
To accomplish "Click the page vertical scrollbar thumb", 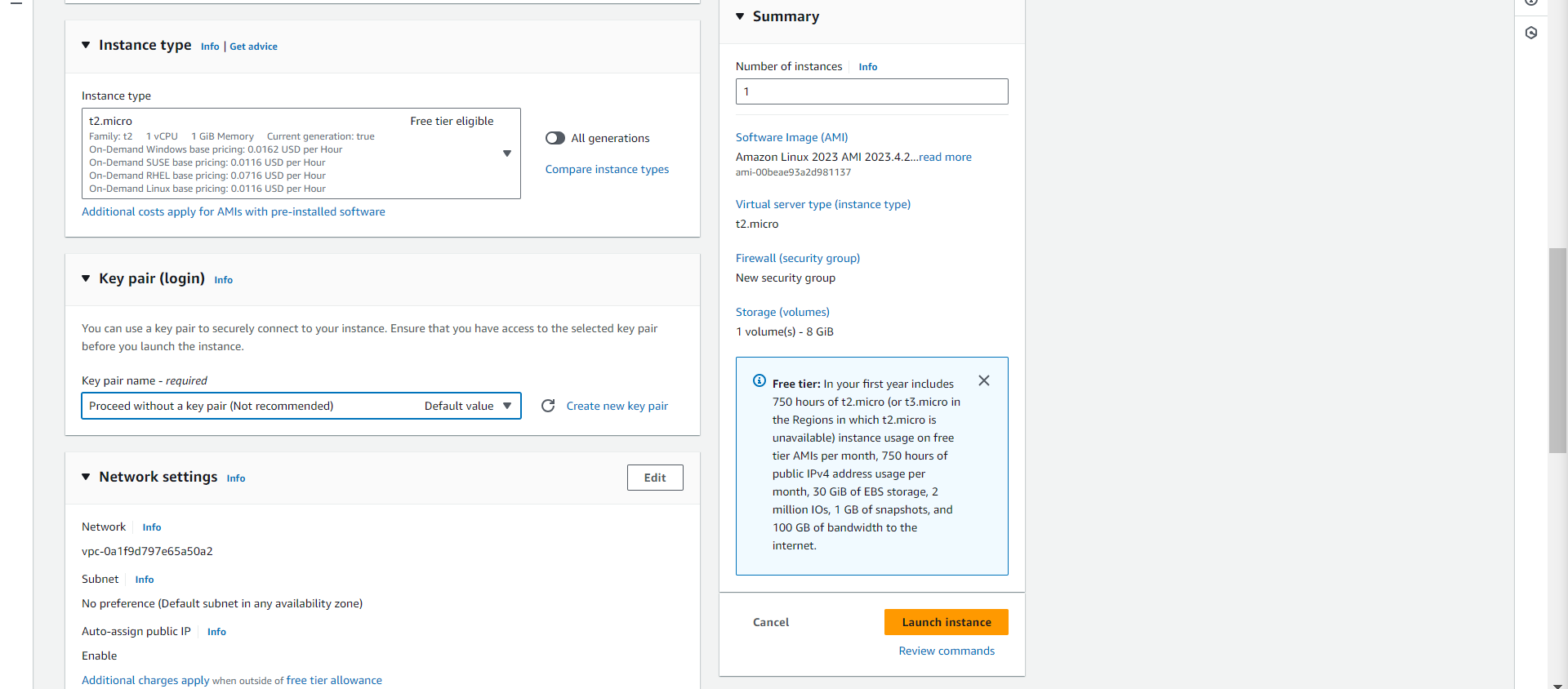I will pos(1557,351).
